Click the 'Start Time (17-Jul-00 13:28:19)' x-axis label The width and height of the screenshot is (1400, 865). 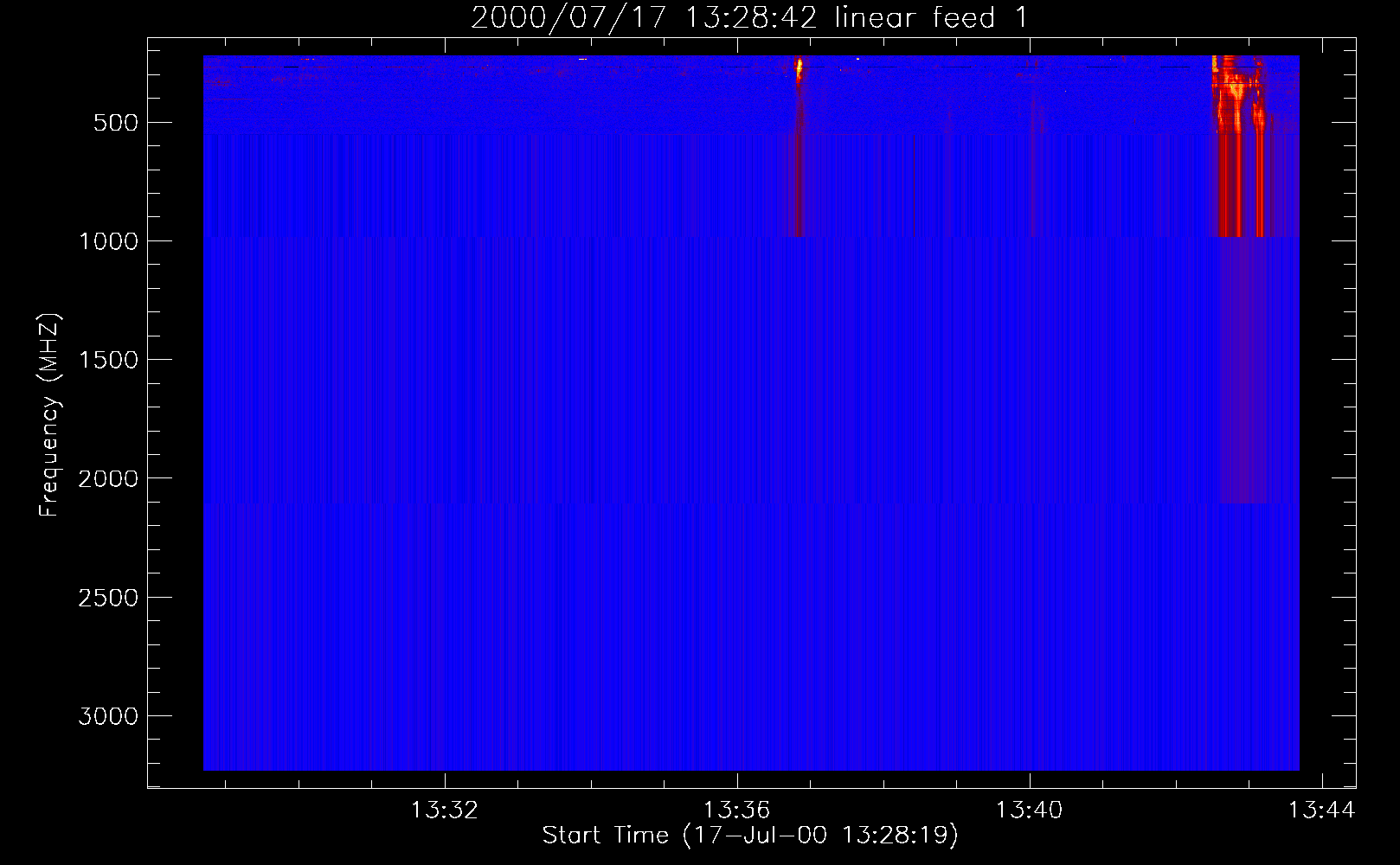pos(750,836)
